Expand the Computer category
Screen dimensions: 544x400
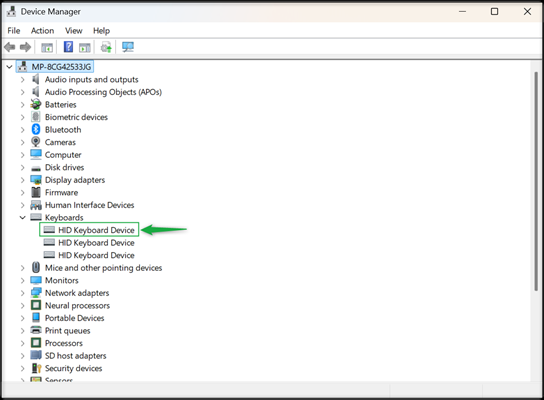pyautogui.click(x=23, y=155)
